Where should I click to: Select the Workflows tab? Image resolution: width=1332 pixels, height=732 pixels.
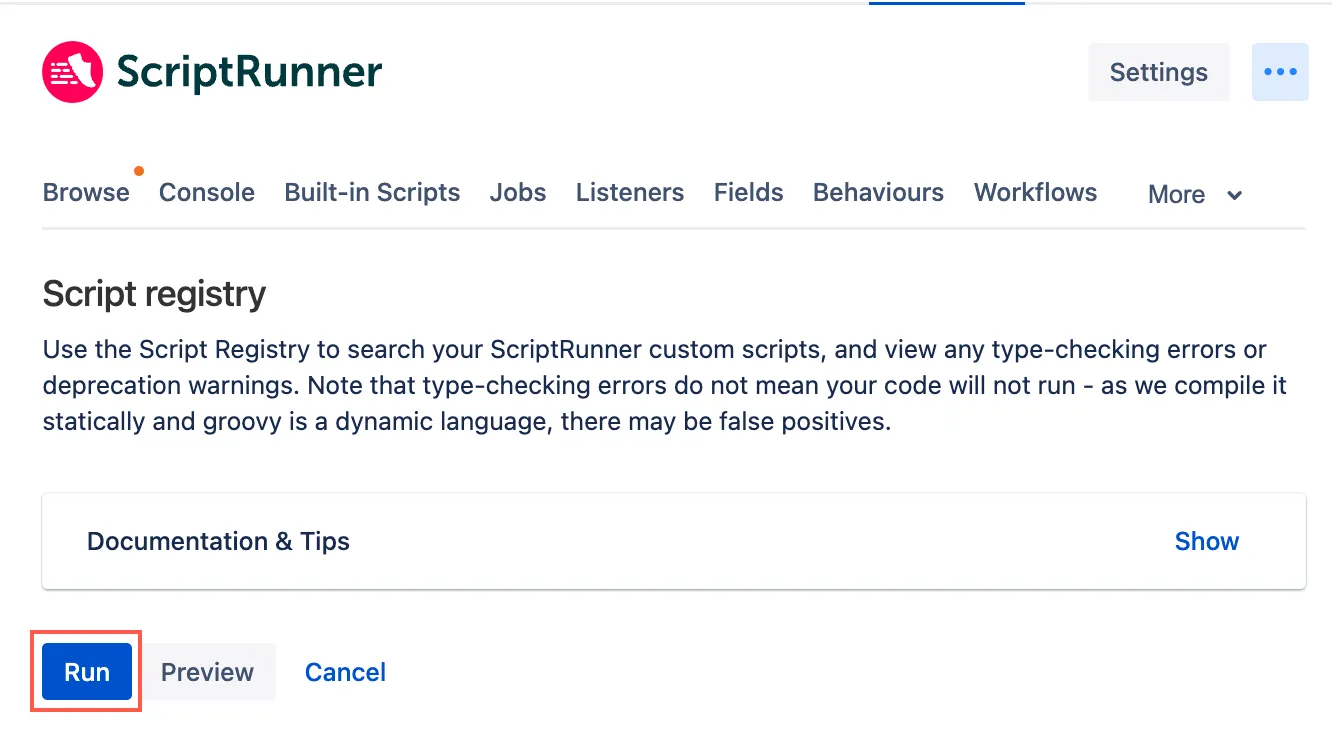(1035, 192)
